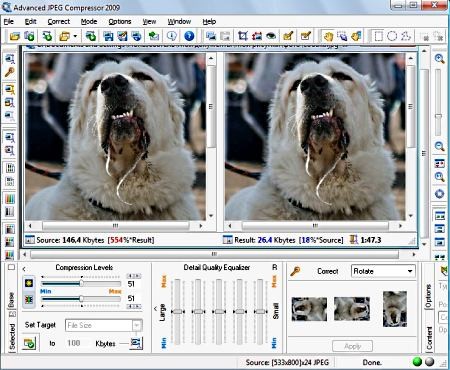This screenshot has height=370, width=450.
Task: Open the clock info icon in the toolbar
Action: click(172, 36)
